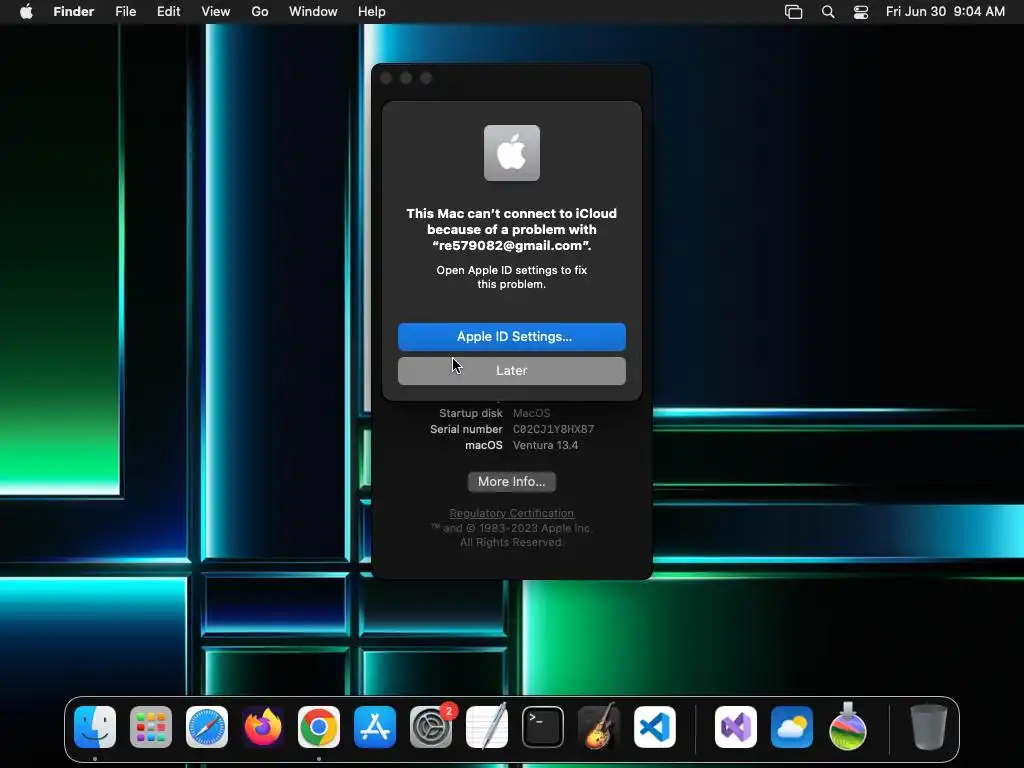This screenshot has height=768, width=1024.
Task: Open the Go menu
Action: (260, 12)
